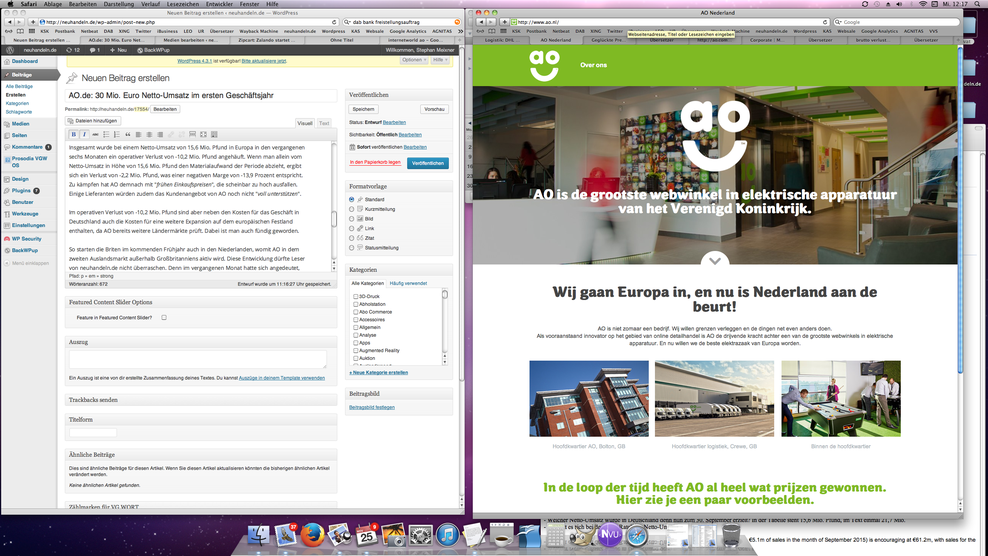Open comments bubble in admin bar
The height and width of the screenshot is (556, 988).
[95, 50]
